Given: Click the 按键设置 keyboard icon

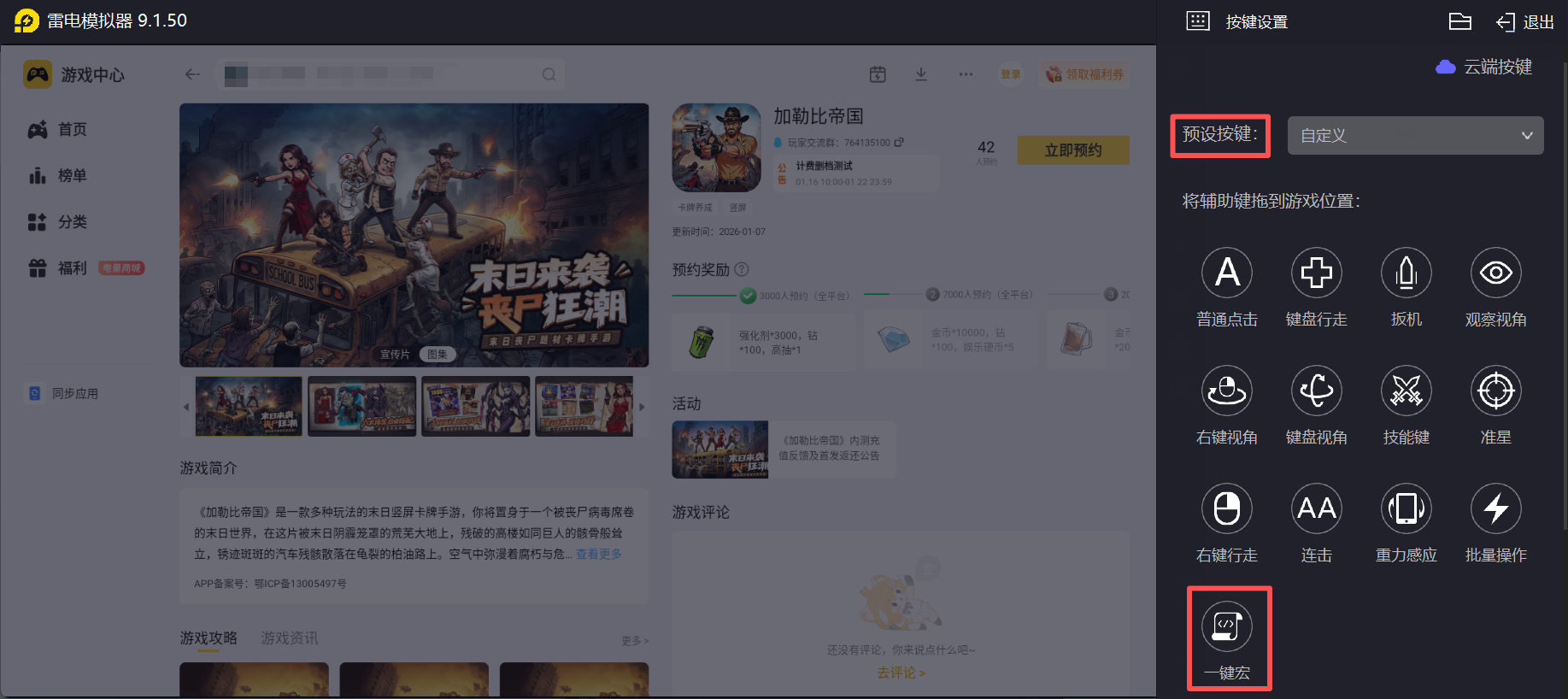Looking at the screenshot, I should (1198, 21).
